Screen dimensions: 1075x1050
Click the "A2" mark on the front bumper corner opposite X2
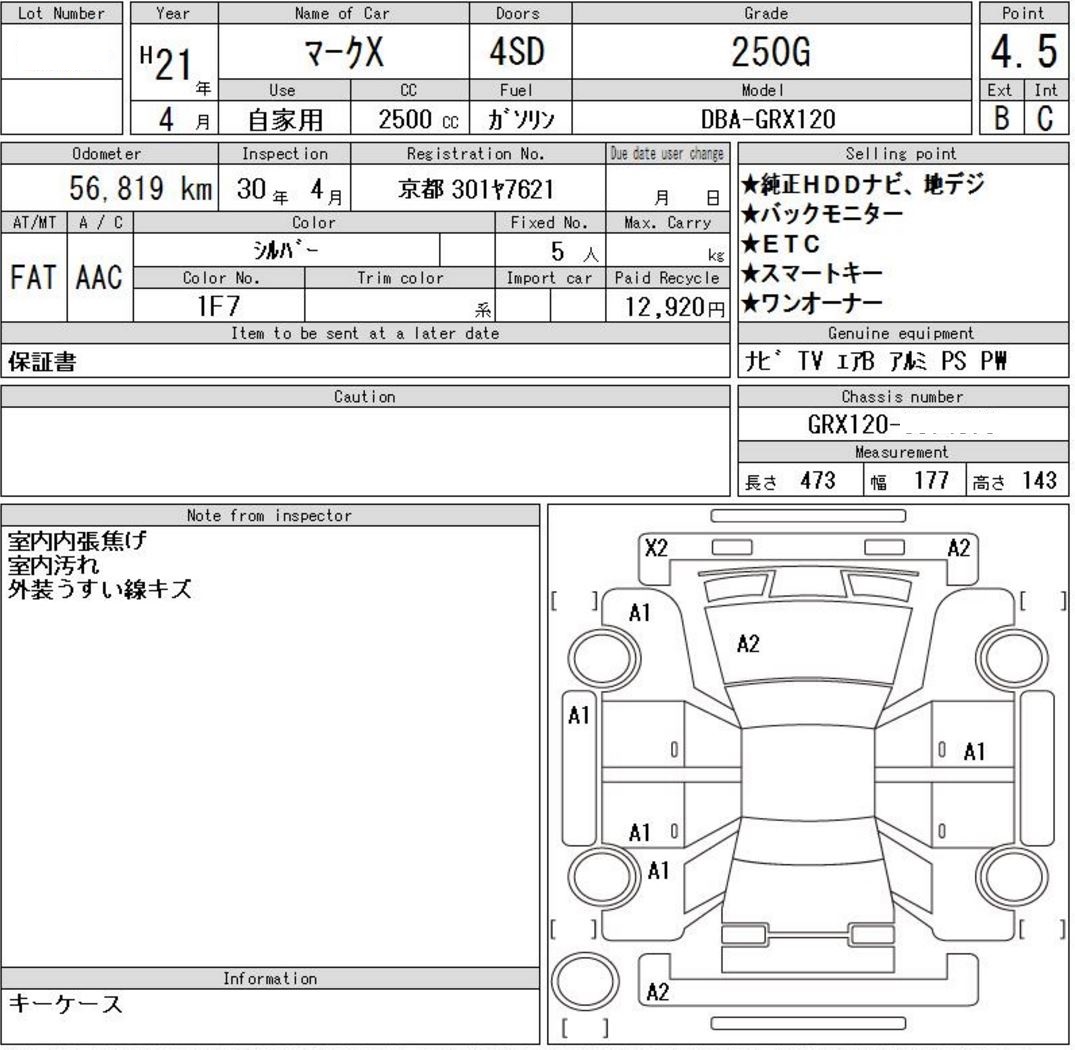[958, 548]
